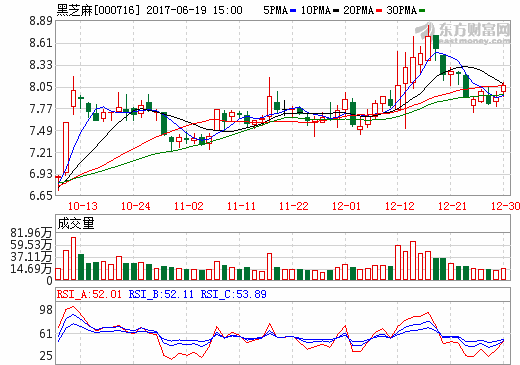Click date axis label 11-02

point(188,206)
